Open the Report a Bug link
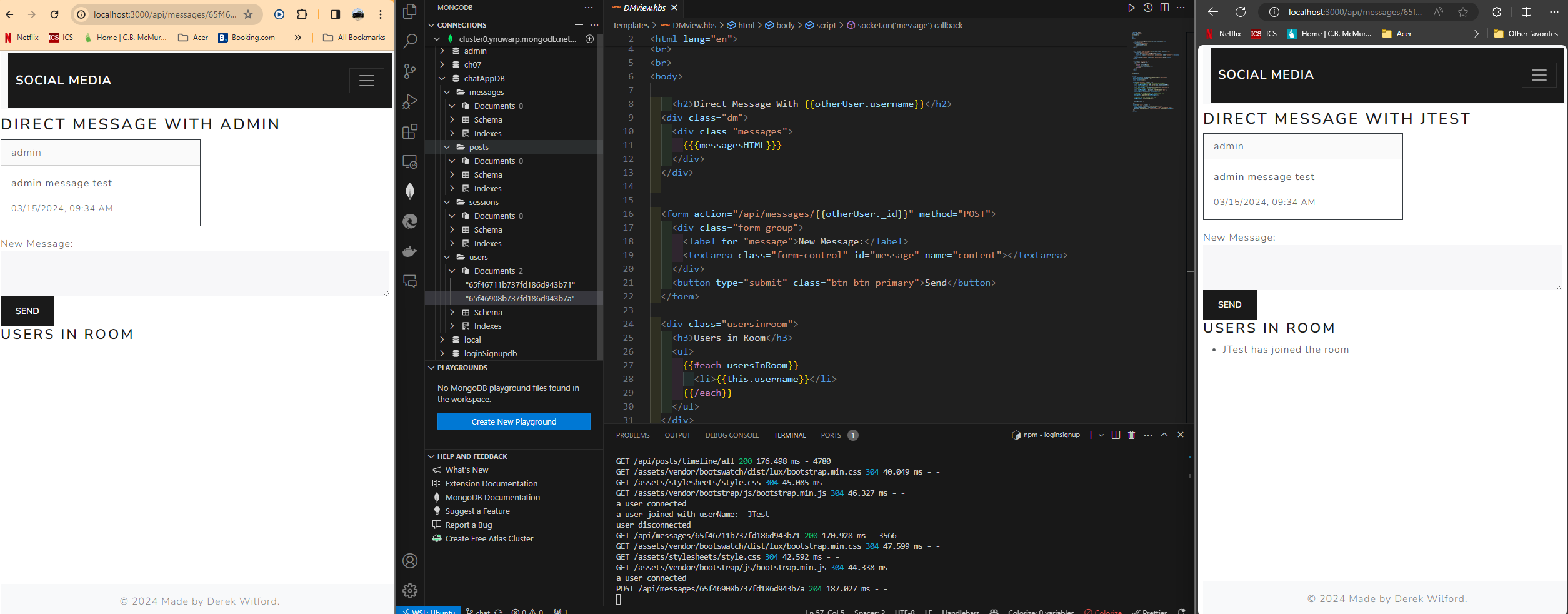 [469, 525]
